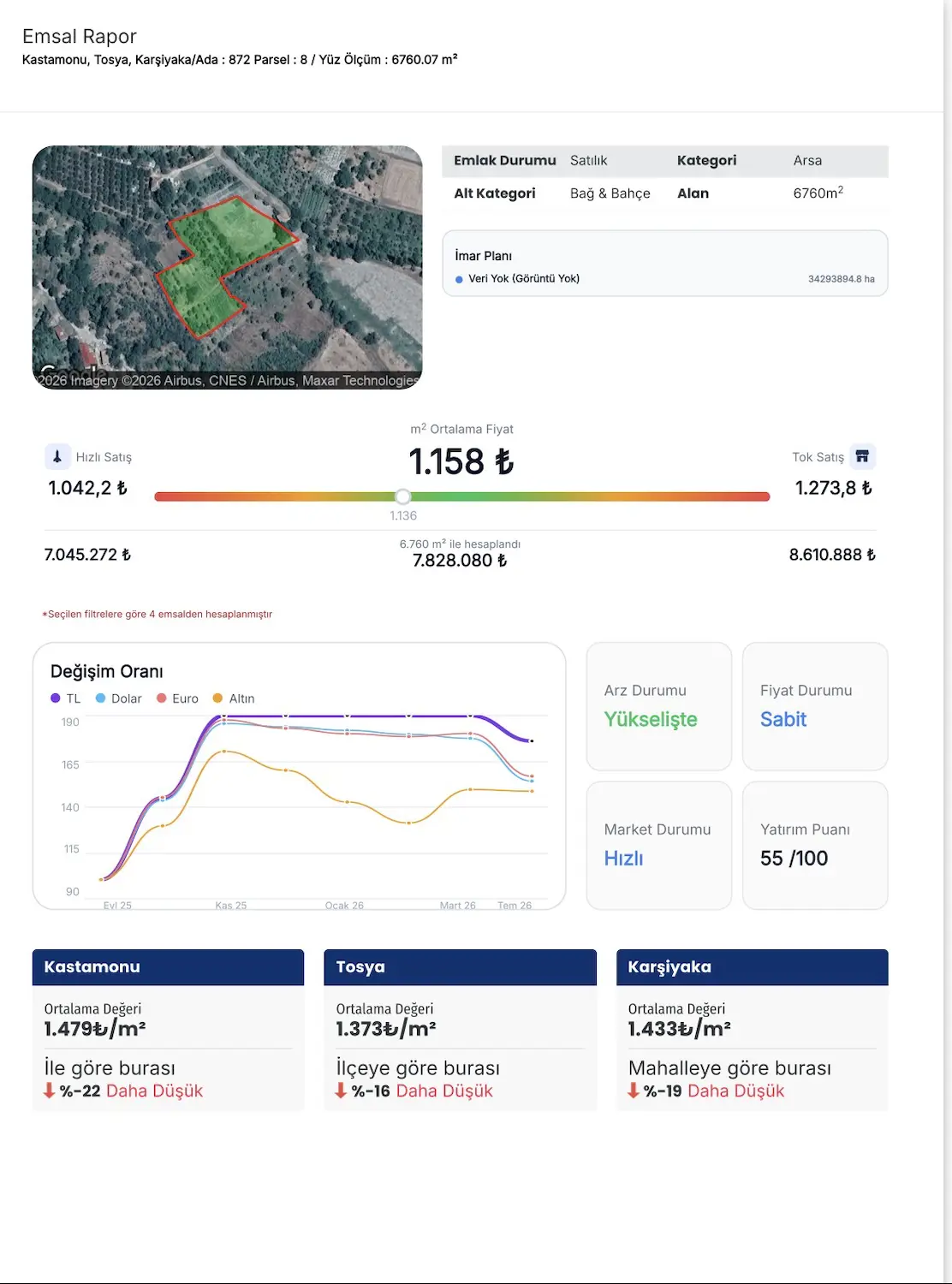Click the total value 7.828.080 ₺

click(460, 561)
